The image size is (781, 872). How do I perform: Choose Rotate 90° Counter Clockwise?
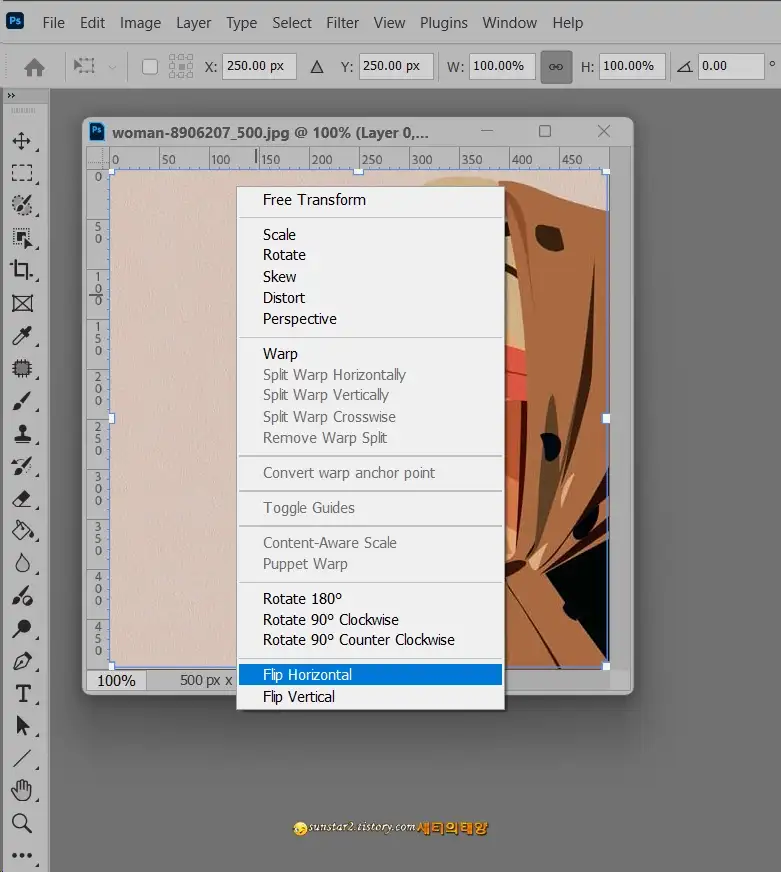[370, 640]
